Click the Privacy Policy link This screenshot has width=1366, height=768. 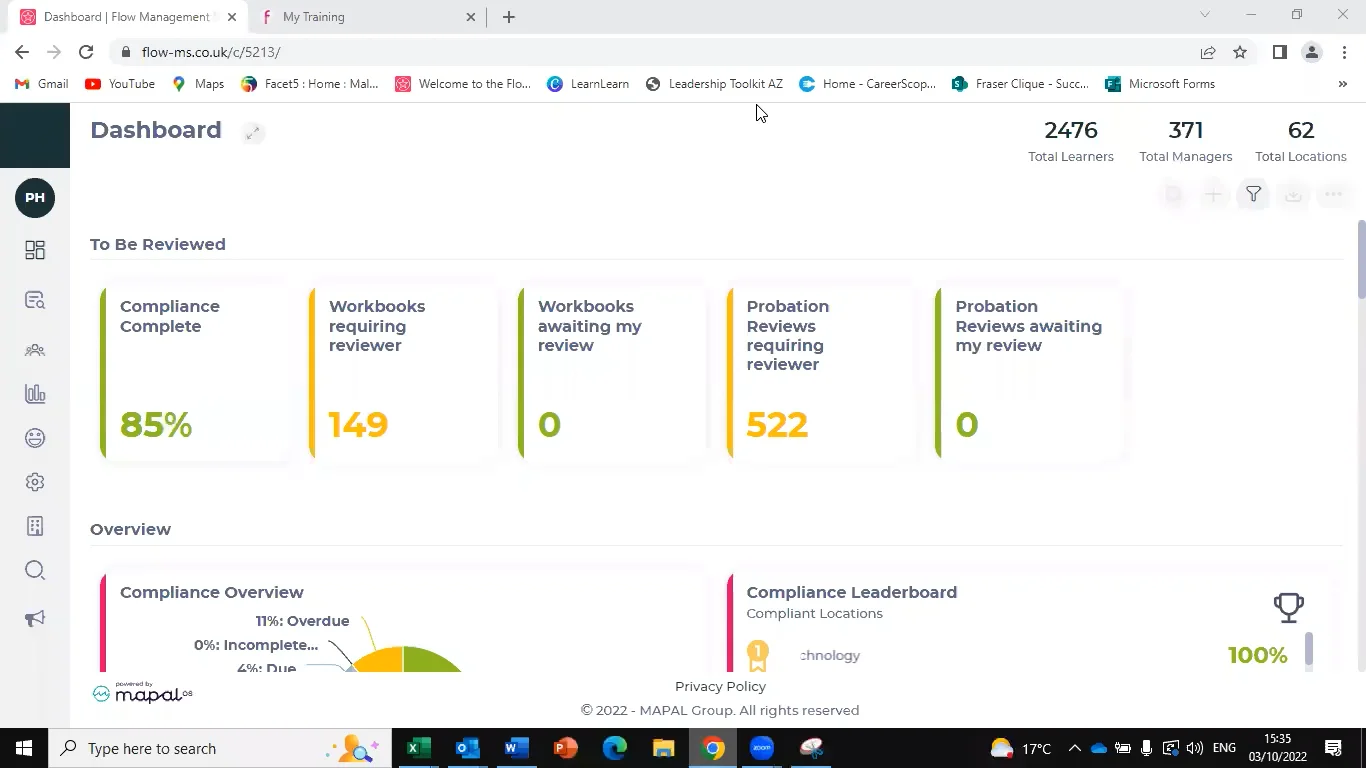720,686
